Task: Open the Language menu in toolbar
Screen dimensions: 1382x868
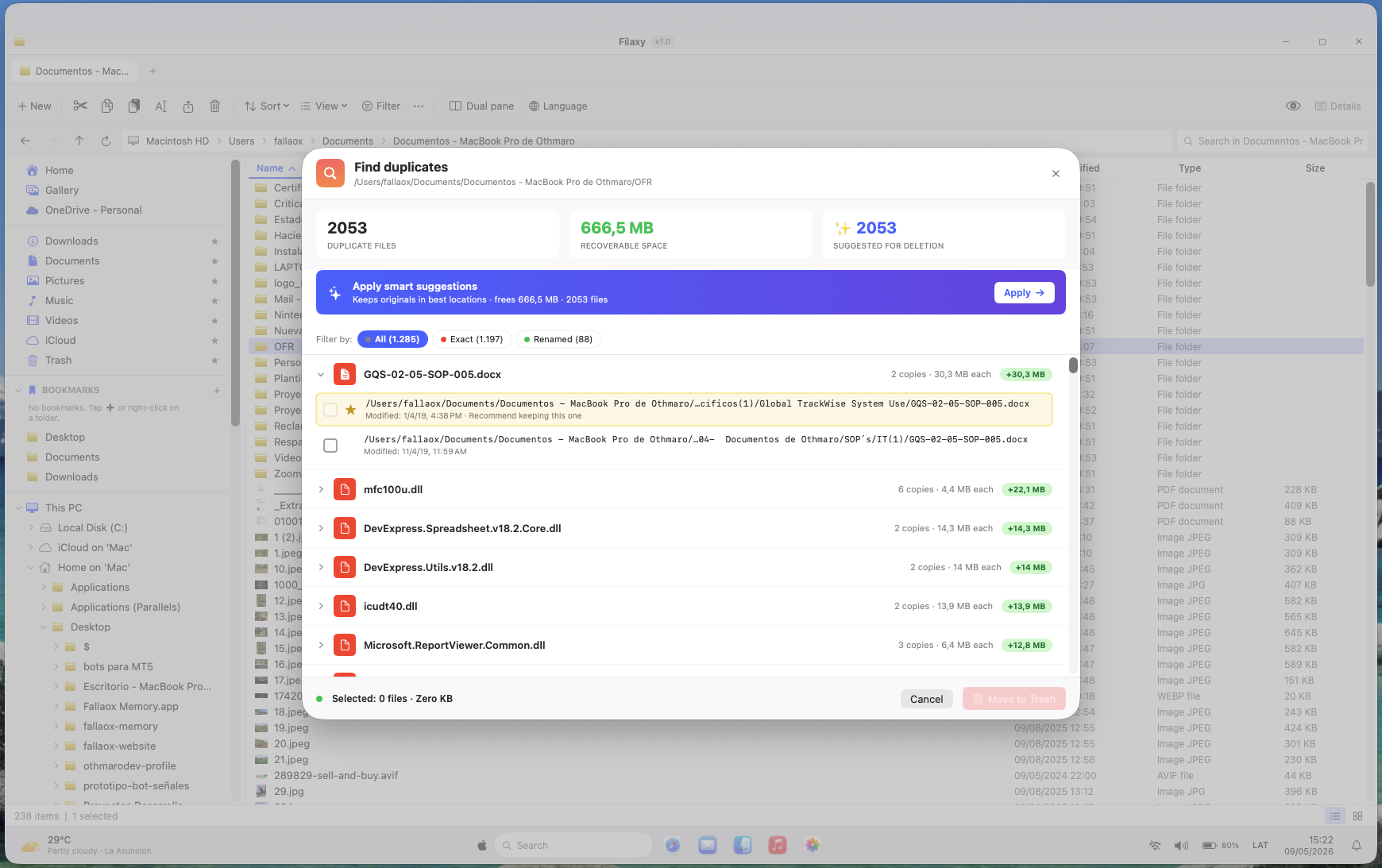Action: click(558, 106)
